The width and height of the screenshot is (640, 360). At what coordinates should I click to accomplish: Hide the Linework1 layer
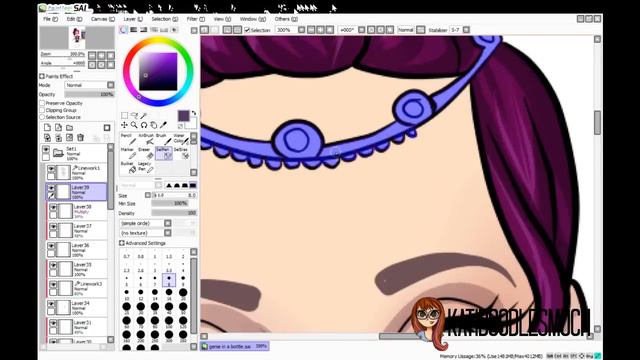pos(51,169)
